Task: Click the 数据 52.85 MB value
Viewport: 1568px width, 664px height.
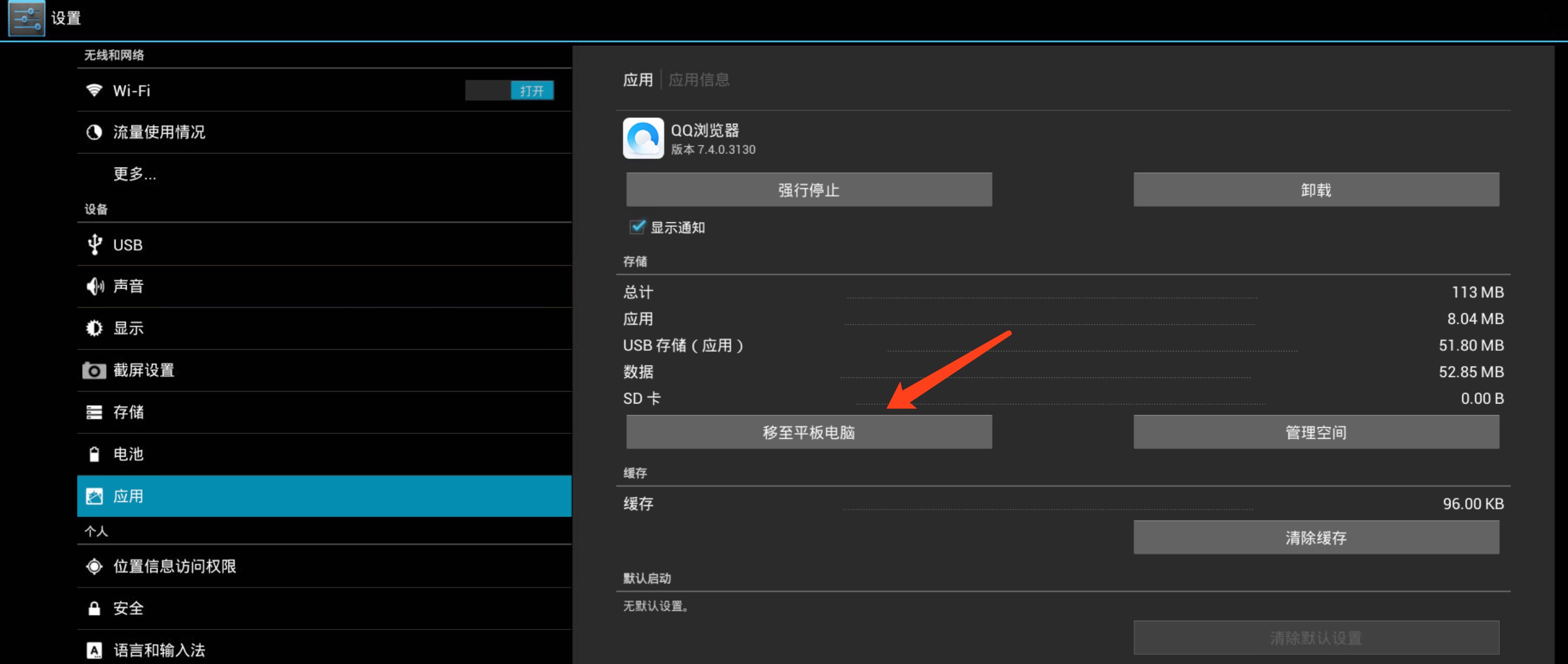Action: [1471, 372]
